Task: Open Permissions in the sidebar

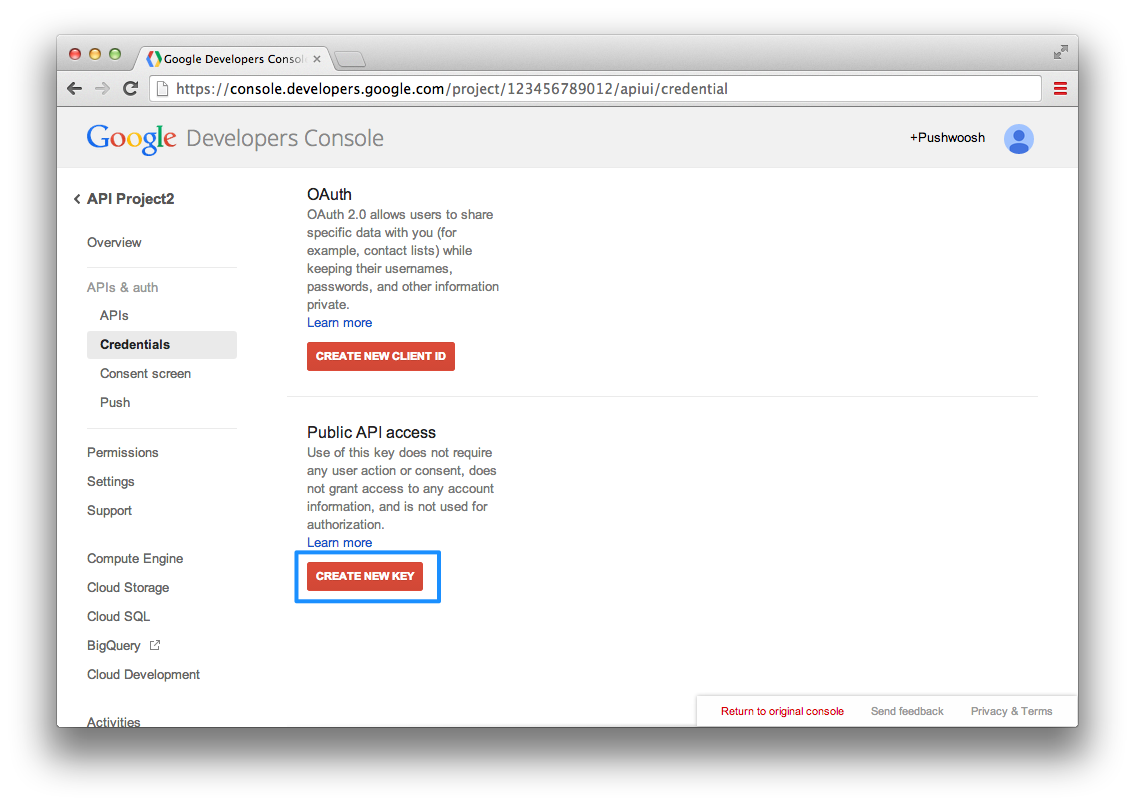Action: click(x=122, y=452)
